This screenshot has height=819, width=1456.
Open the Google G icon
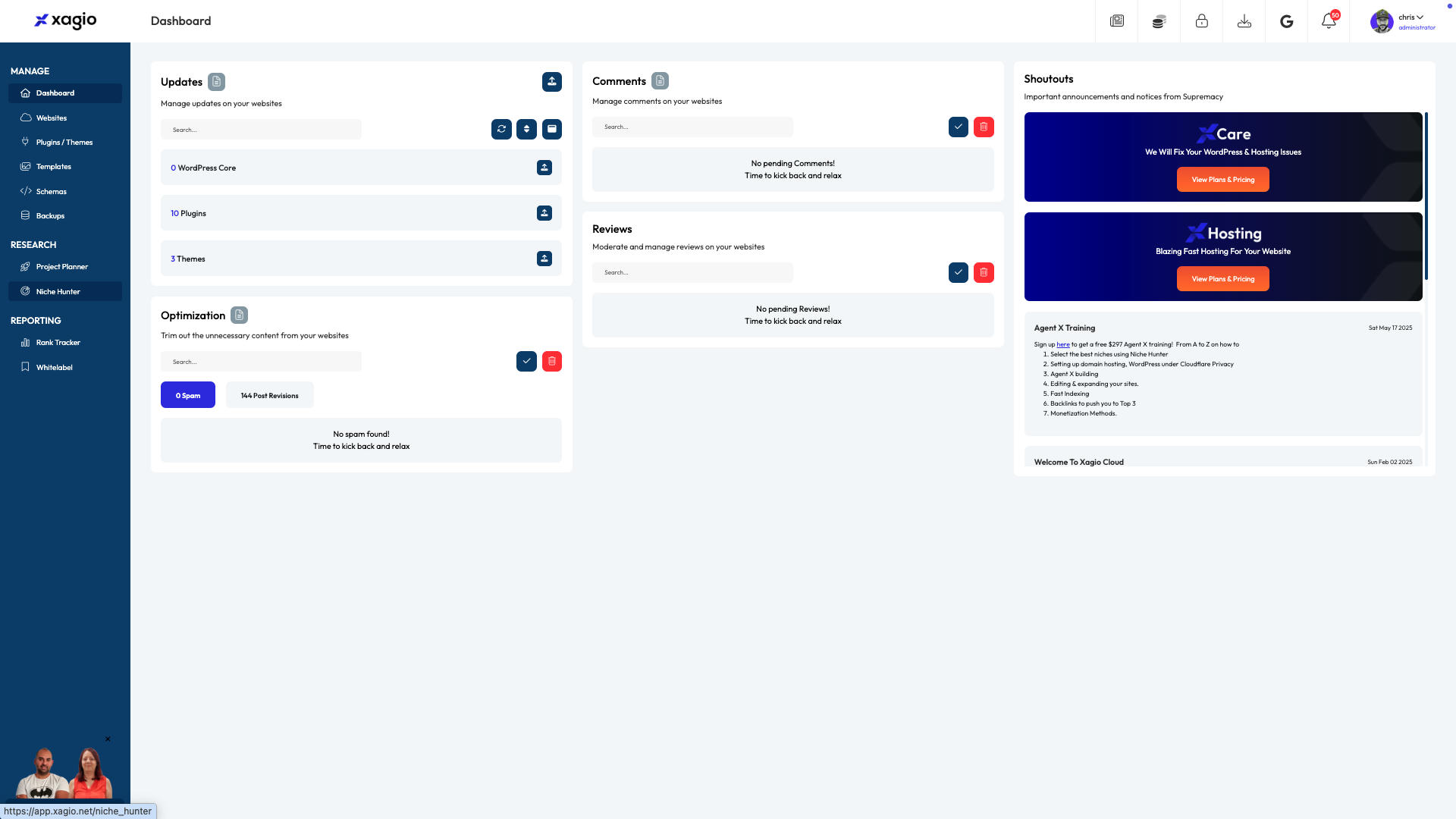click(1286, 21)
